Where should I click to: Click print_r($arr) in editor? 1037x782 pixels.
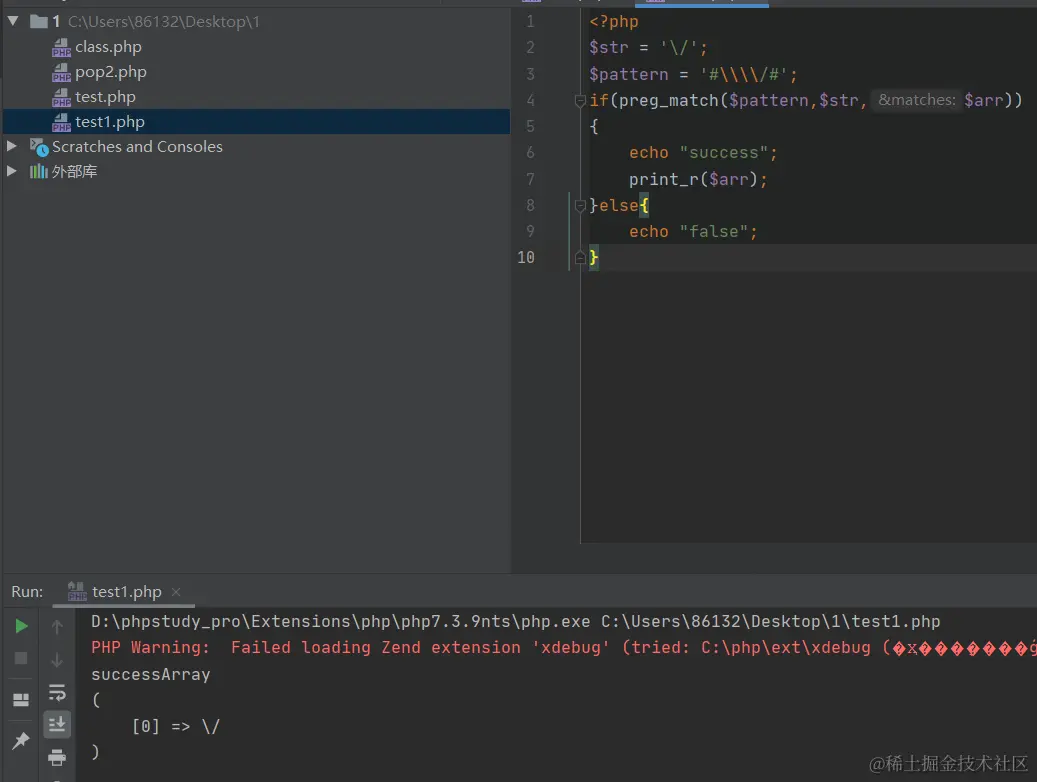(x=698, y=179)
